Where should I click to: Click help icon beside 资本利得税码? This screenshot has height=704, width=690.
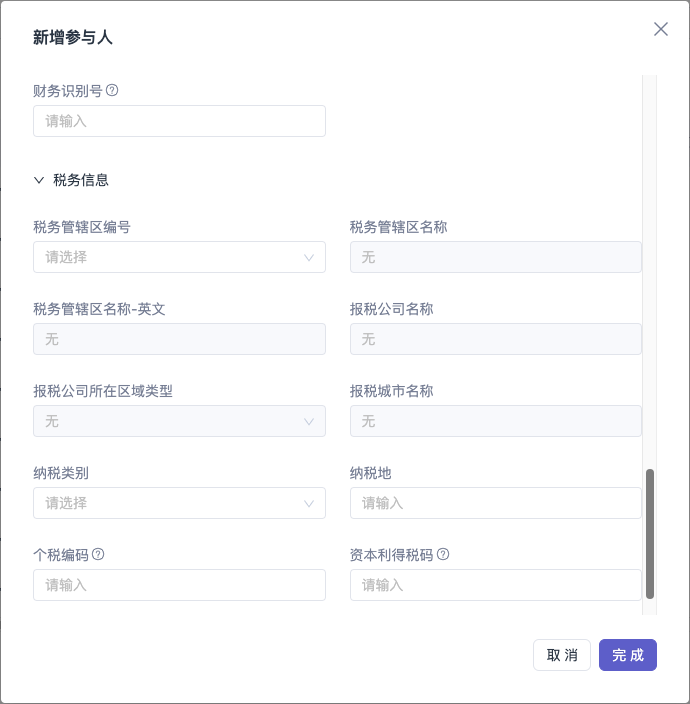[443, 554]
